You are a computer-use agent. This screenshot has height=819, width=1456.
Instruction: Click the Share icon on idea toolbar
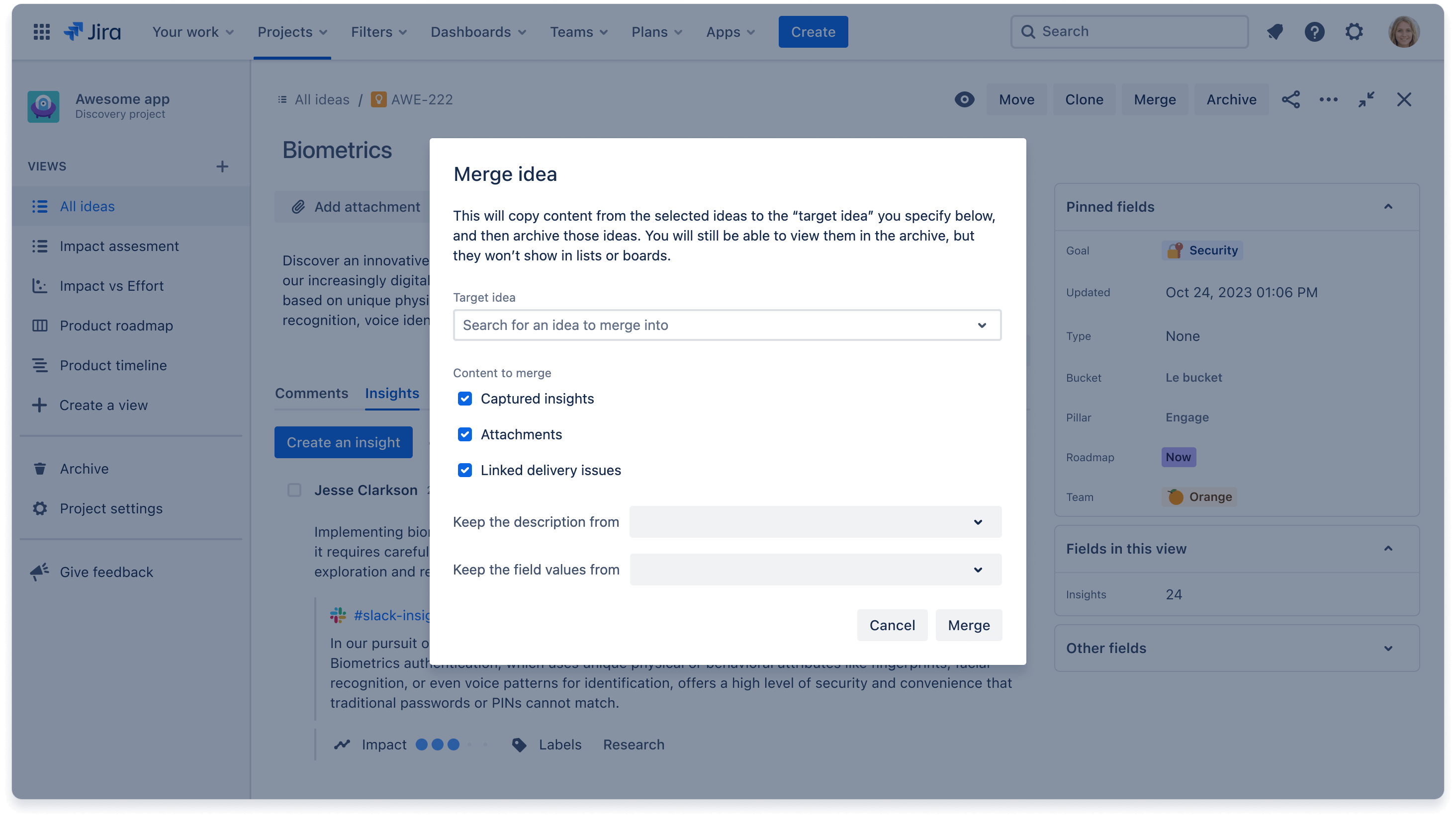(x=1291, y=99)
